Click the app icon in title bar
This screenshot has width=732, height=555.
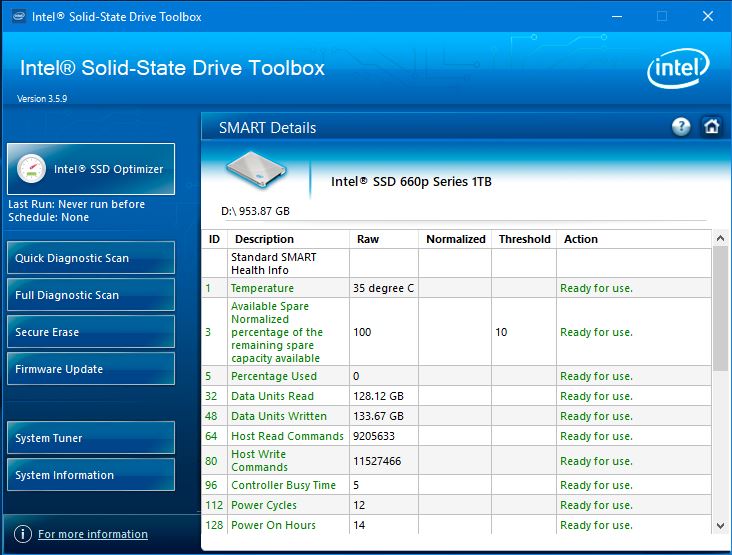(x=19, y=16)
